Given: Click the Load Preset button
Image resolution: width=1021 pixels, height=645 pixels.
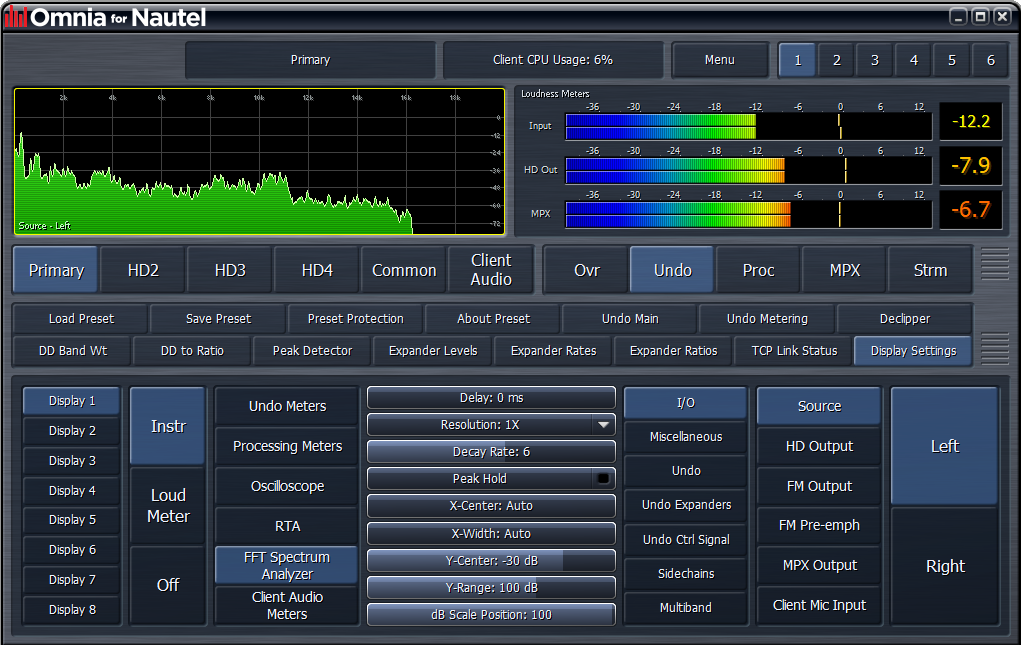Looking at the screenshot, I should coord(81,319).
